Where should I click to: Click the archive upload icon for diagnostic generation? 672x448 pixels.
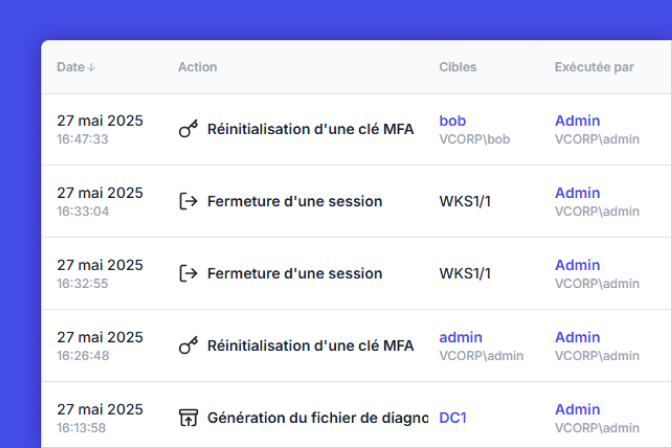(188, 418)
